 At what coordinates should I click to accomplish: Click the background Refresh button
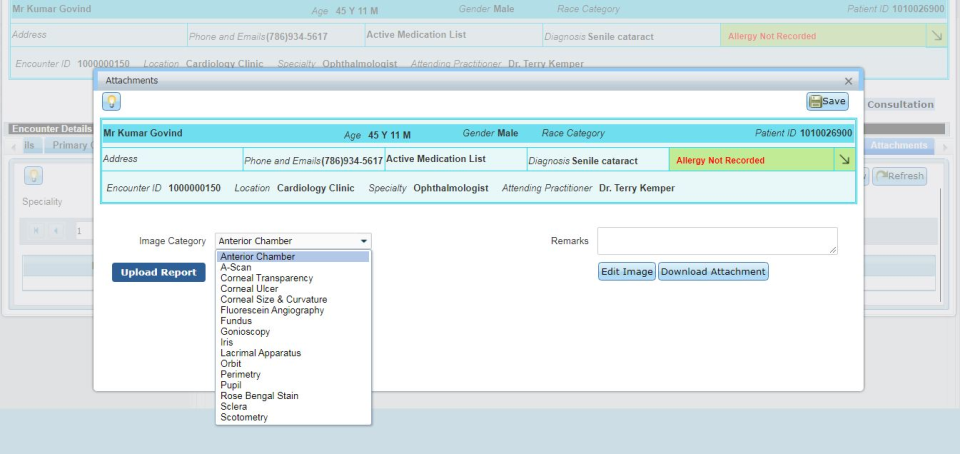click(899, 176)
